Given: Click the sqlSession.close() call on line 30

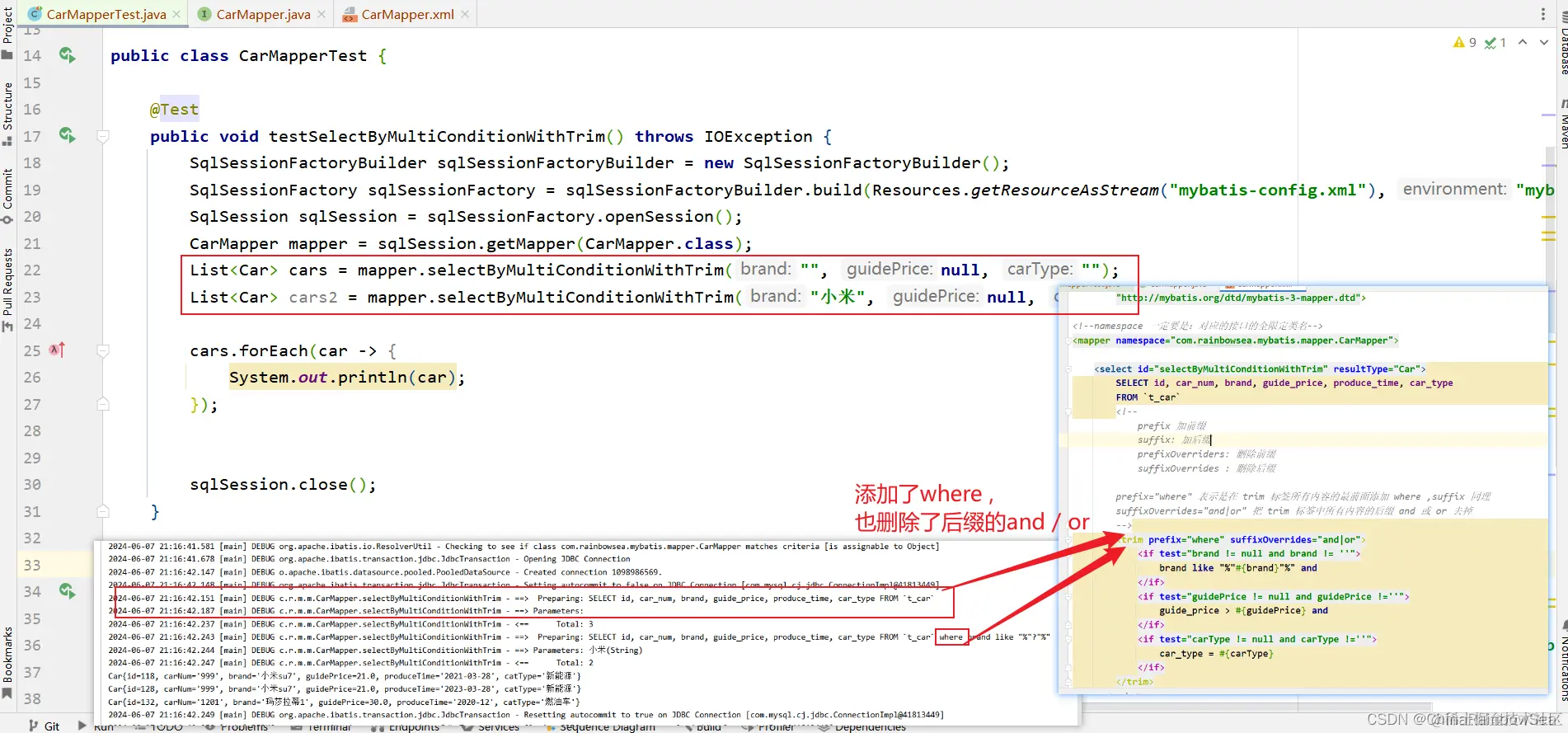Looking at the screenshot, I should click(x=283, y=485).
